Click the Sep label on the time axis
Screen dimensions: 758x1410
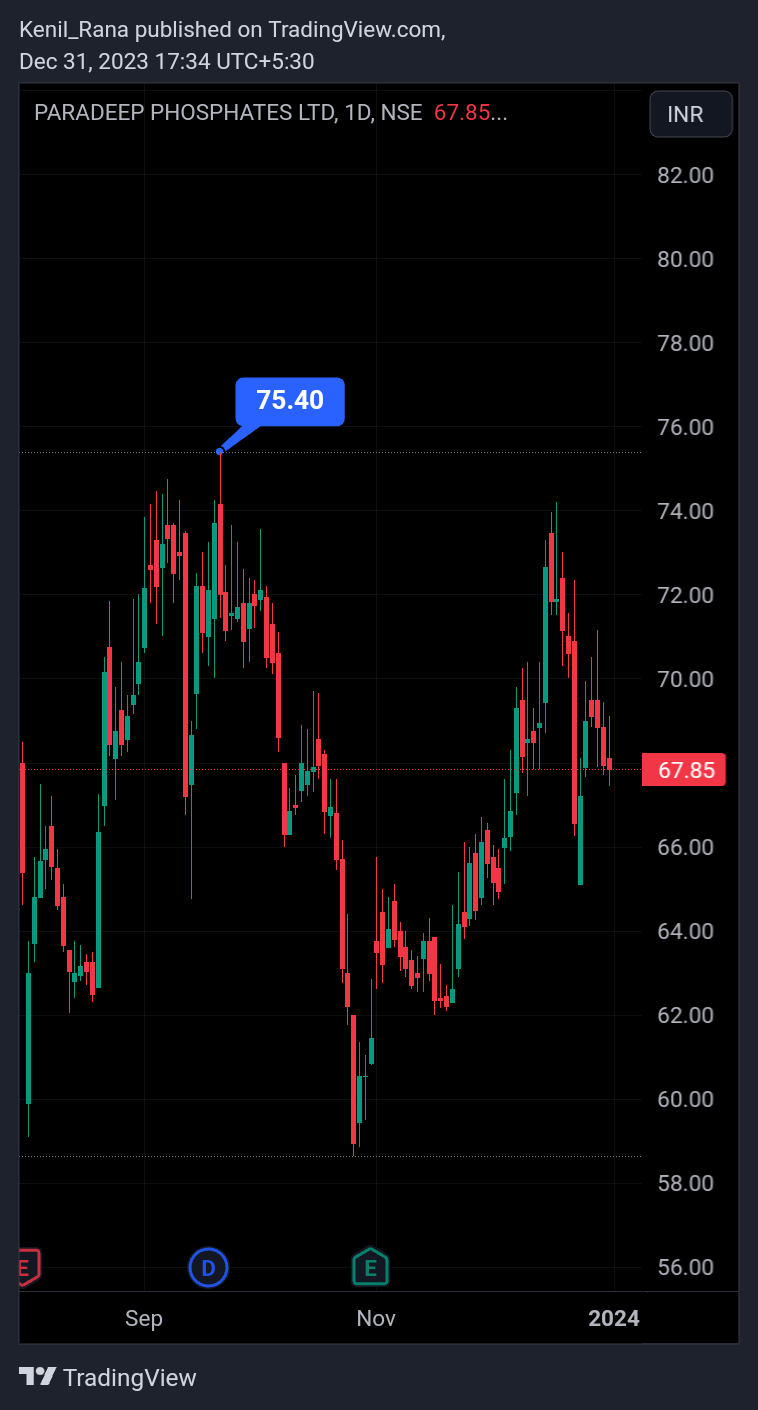tap(144, 1319)
